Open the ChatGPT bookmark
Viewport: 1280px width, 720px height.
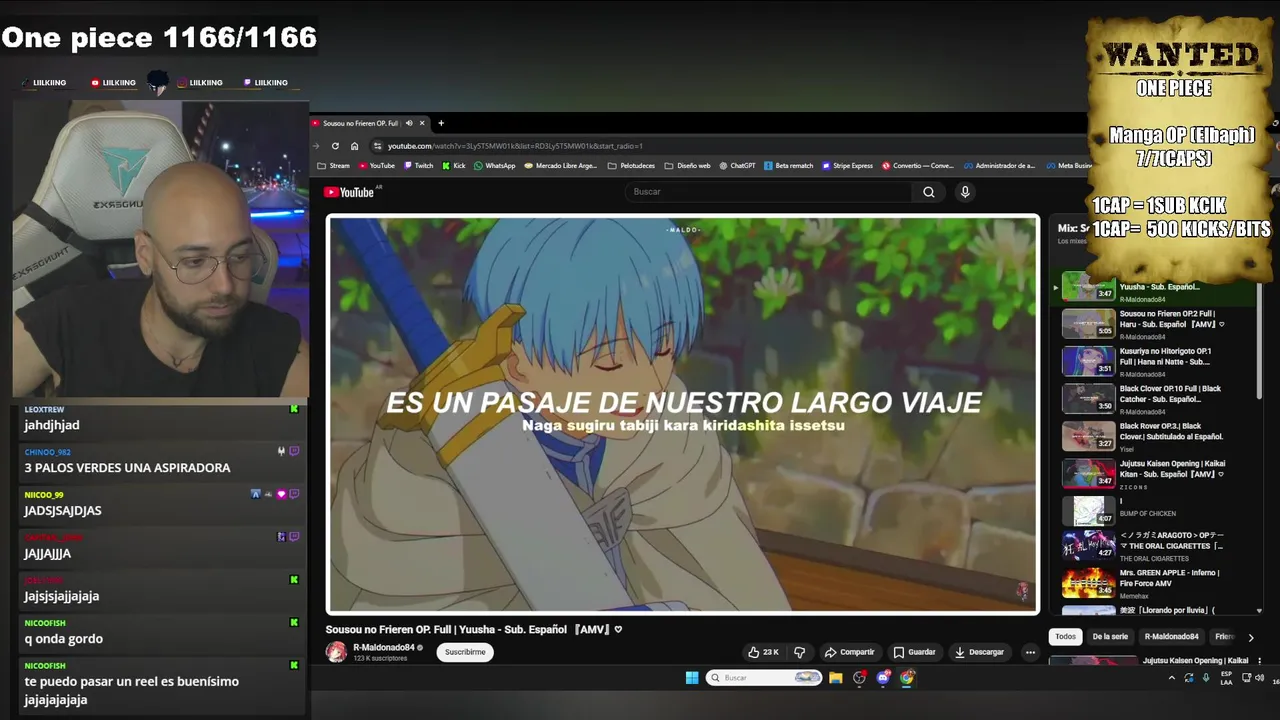[737, 166]
